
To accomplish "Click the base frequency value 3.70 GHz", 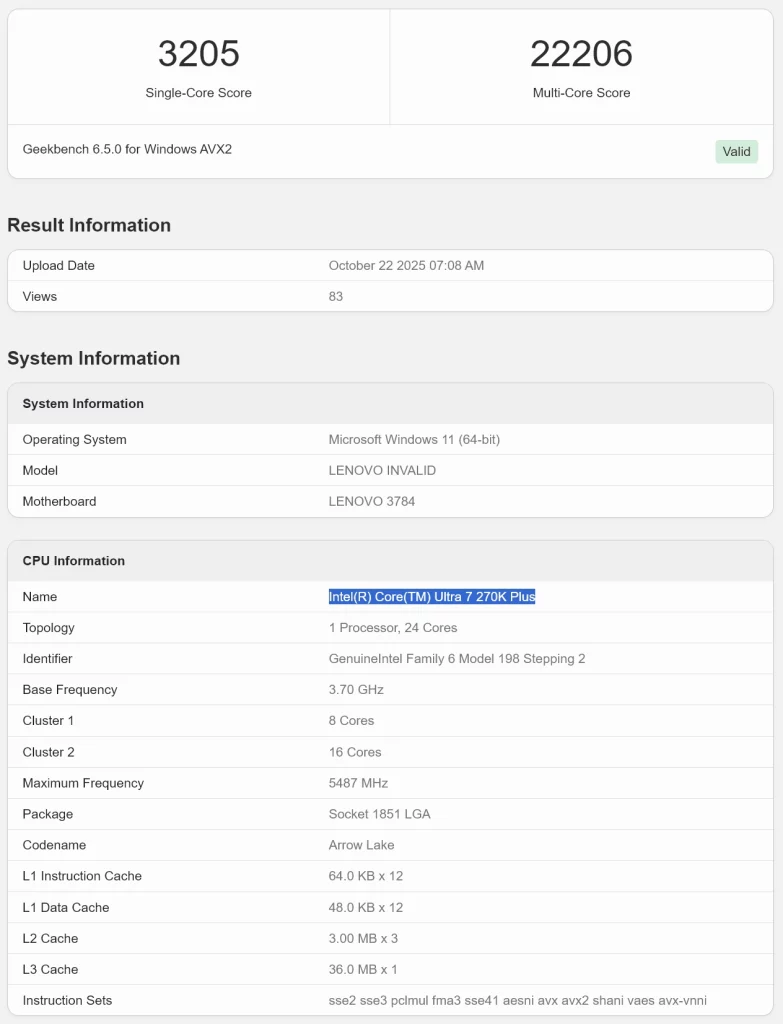I will coord(356,690).
